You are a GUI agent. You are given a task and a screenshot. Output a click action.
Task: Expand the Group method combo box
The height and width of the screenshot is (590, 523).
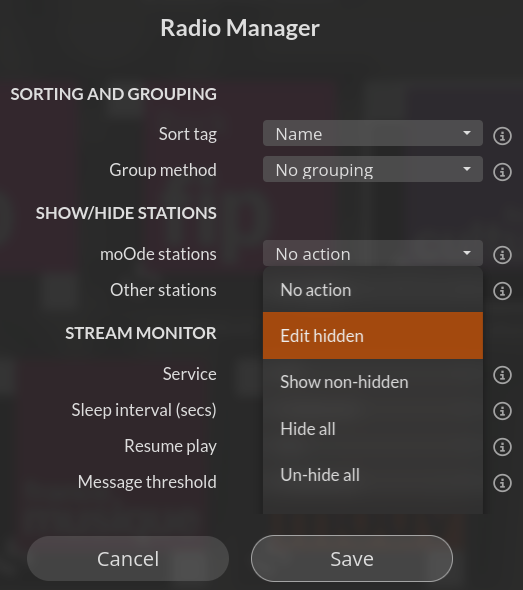coord(372,169)
